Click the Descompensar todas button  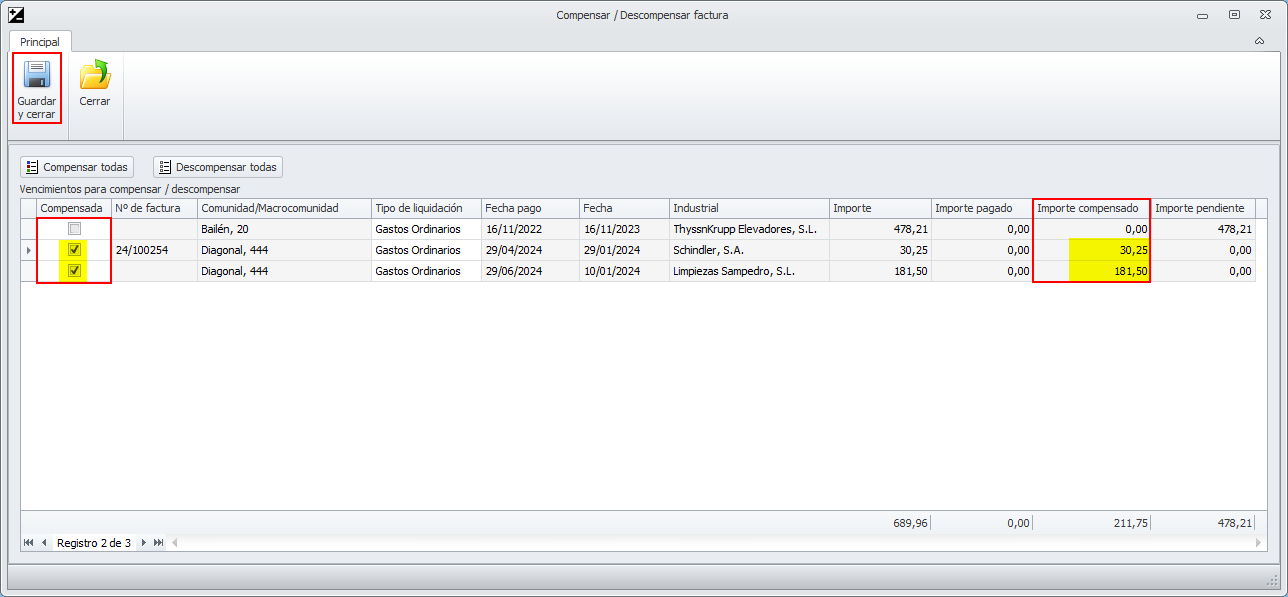pyautogui.click(x=218, y=167)
